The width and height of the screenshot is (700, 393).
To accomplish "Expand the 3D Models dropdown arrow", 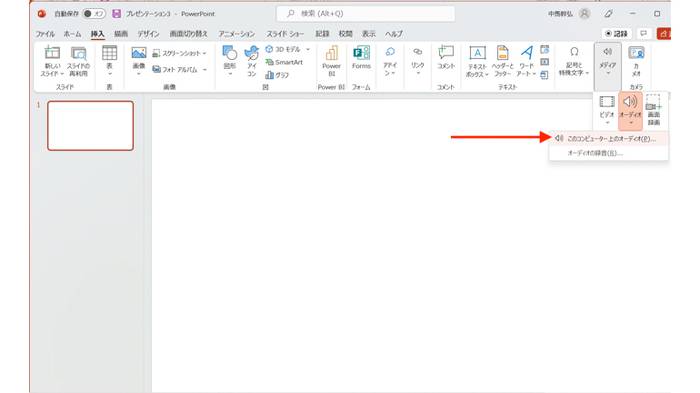I will coord(308,49).
